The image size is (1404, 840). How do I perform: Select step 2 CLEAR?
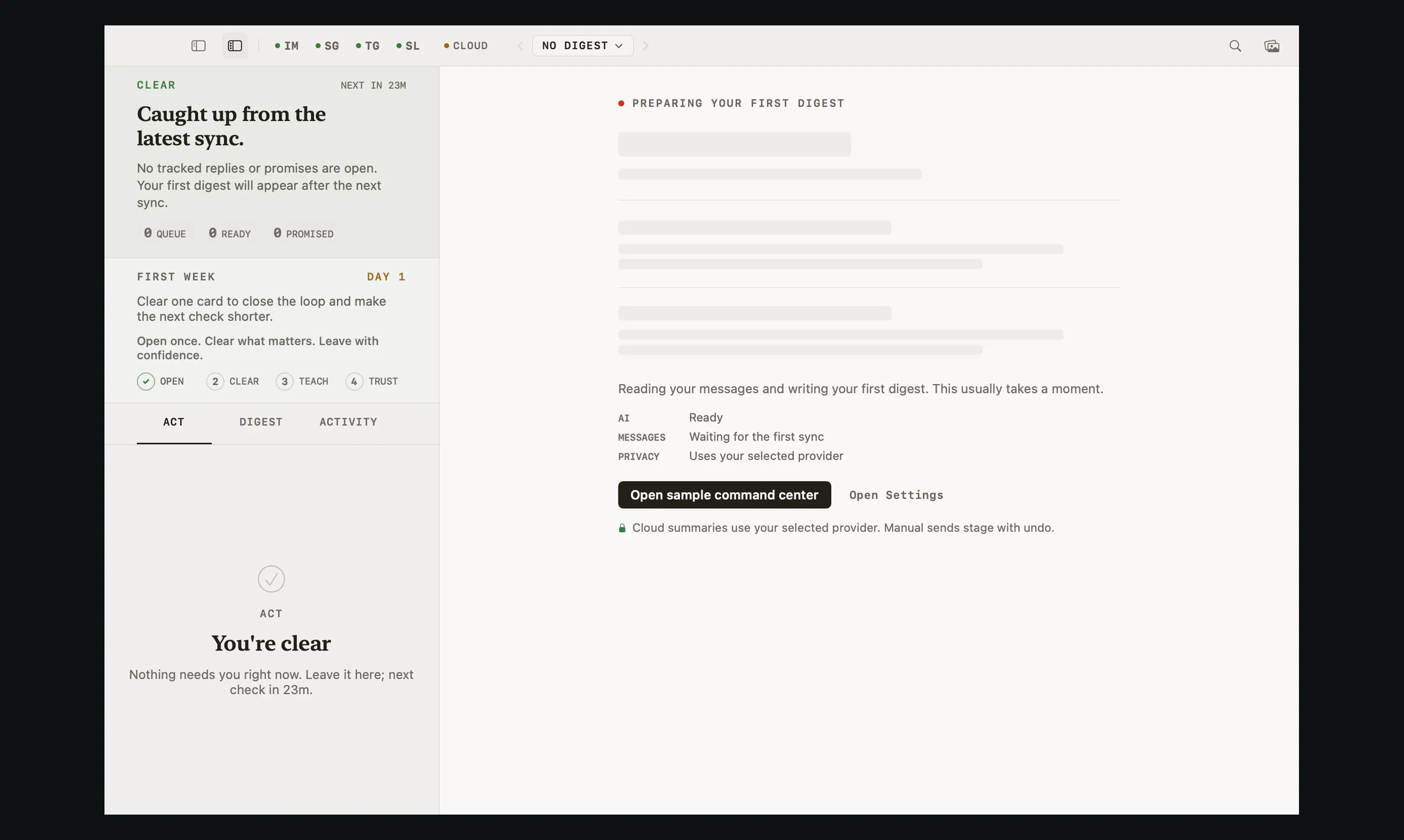click(x=233, y=381)
